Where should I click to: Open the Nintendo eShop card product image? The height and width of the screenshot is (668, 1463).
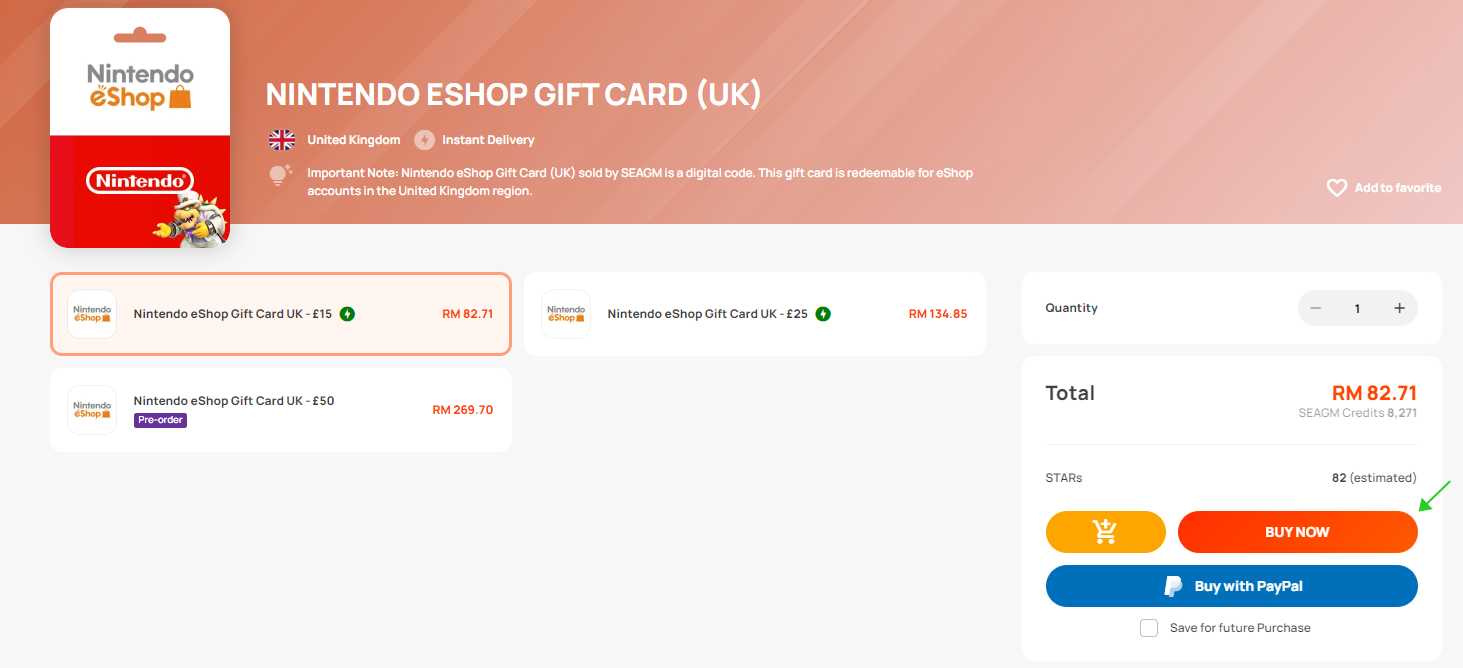tap(140, 128)
